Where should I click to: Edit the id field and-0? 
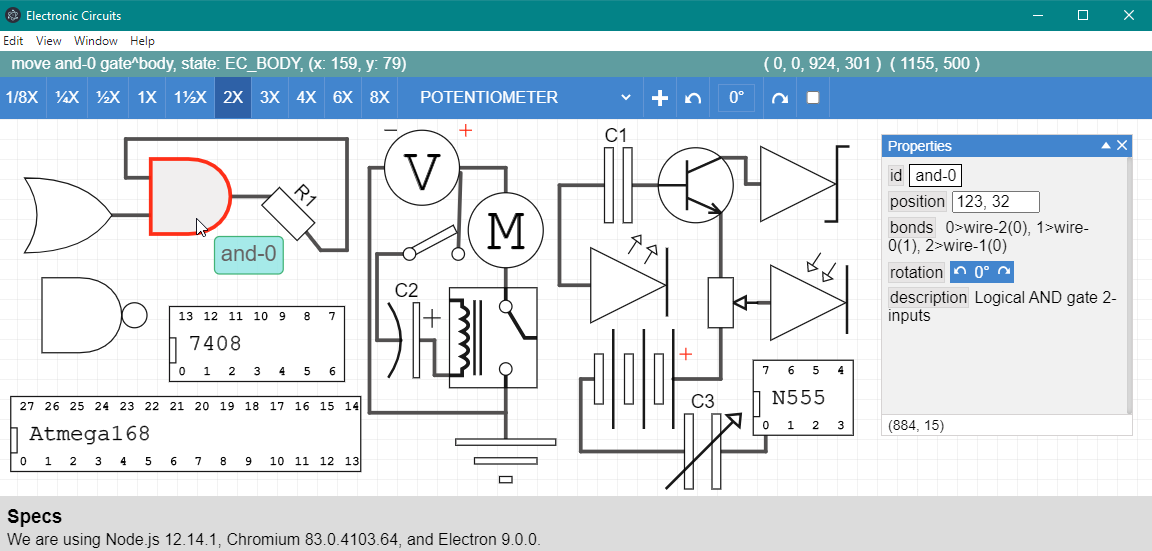[935, 176]
